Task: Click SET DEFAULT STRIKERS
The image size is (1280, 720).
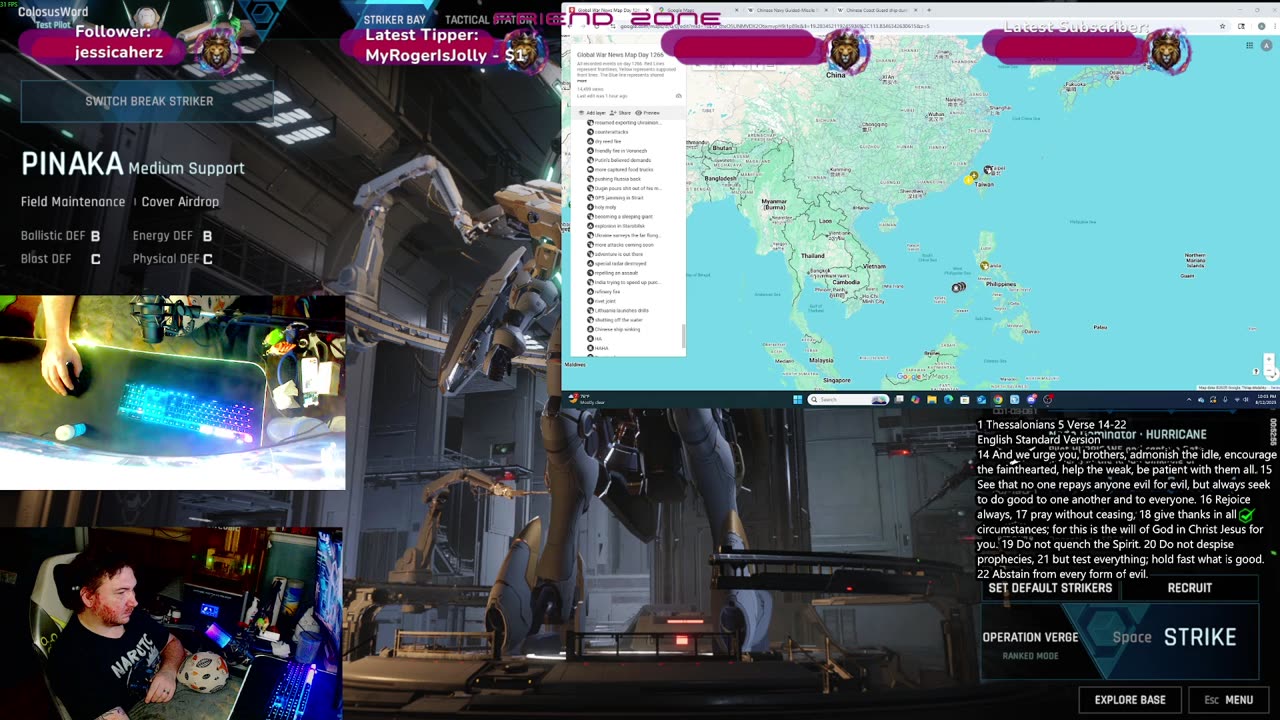Action: click(1050, 588)
